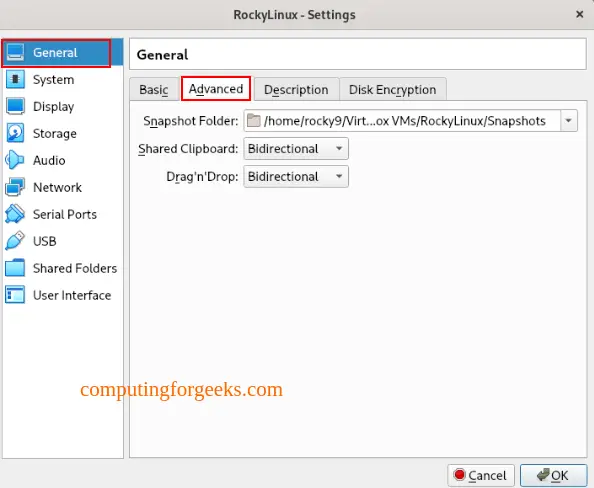594x488 pixels.
Task: Expand the Snapshot Folder dropdown arrow
Action: (569, 121)
